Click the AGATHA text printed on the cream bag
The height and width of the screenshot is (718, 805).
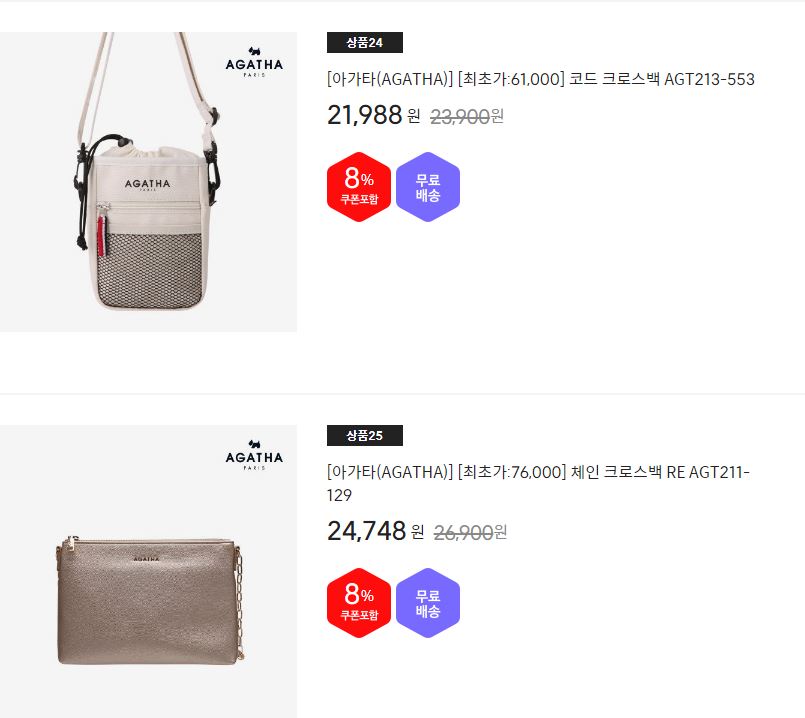[147, 184]
